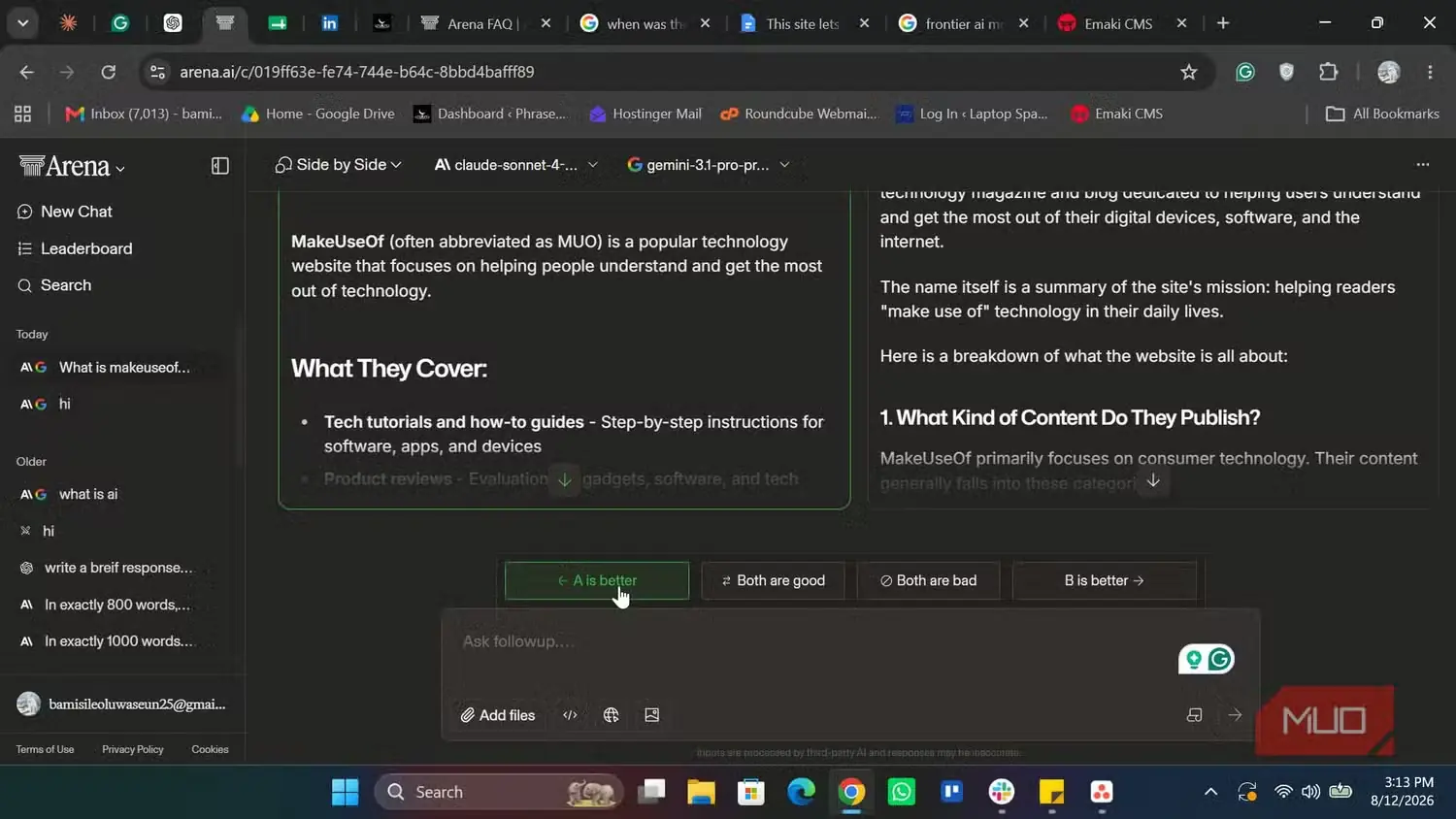This screenshot has height=819, width=1456.
Task: Open the volume control in tray
Action: click(x=1311, y=792)
